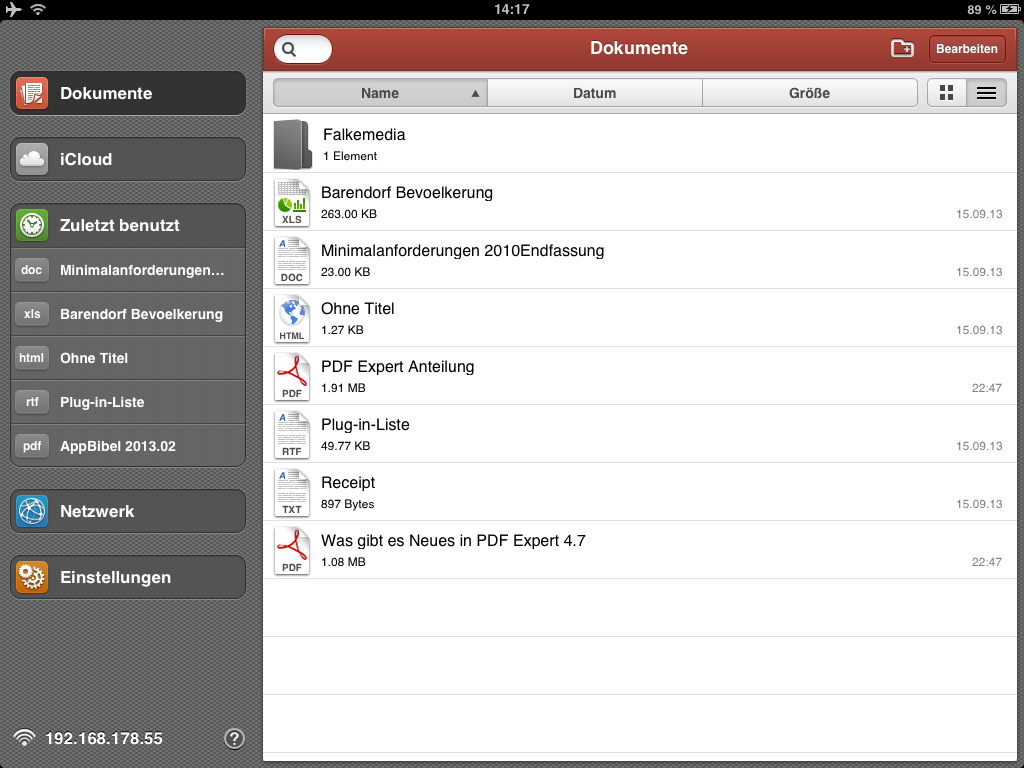
Task: Tap the RTF icon of Plug-in-Liste
Action: coord(292,434)
